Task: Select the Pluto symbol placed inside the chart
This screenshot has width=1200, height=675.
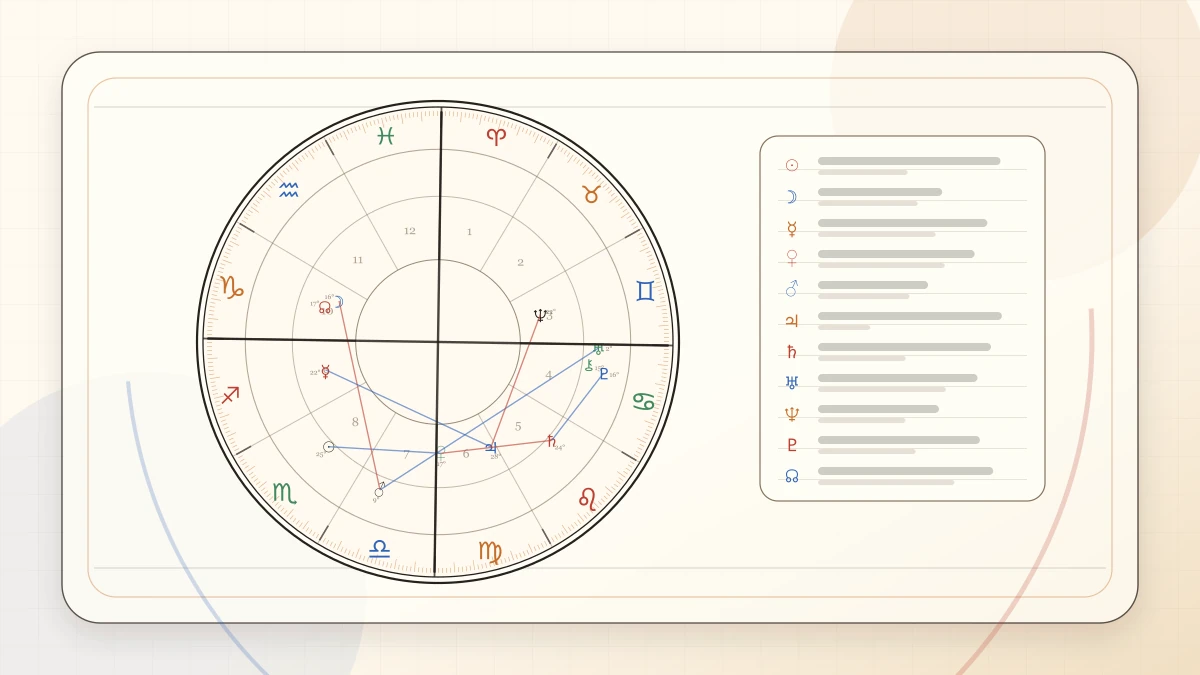Action: coord(604,374)
